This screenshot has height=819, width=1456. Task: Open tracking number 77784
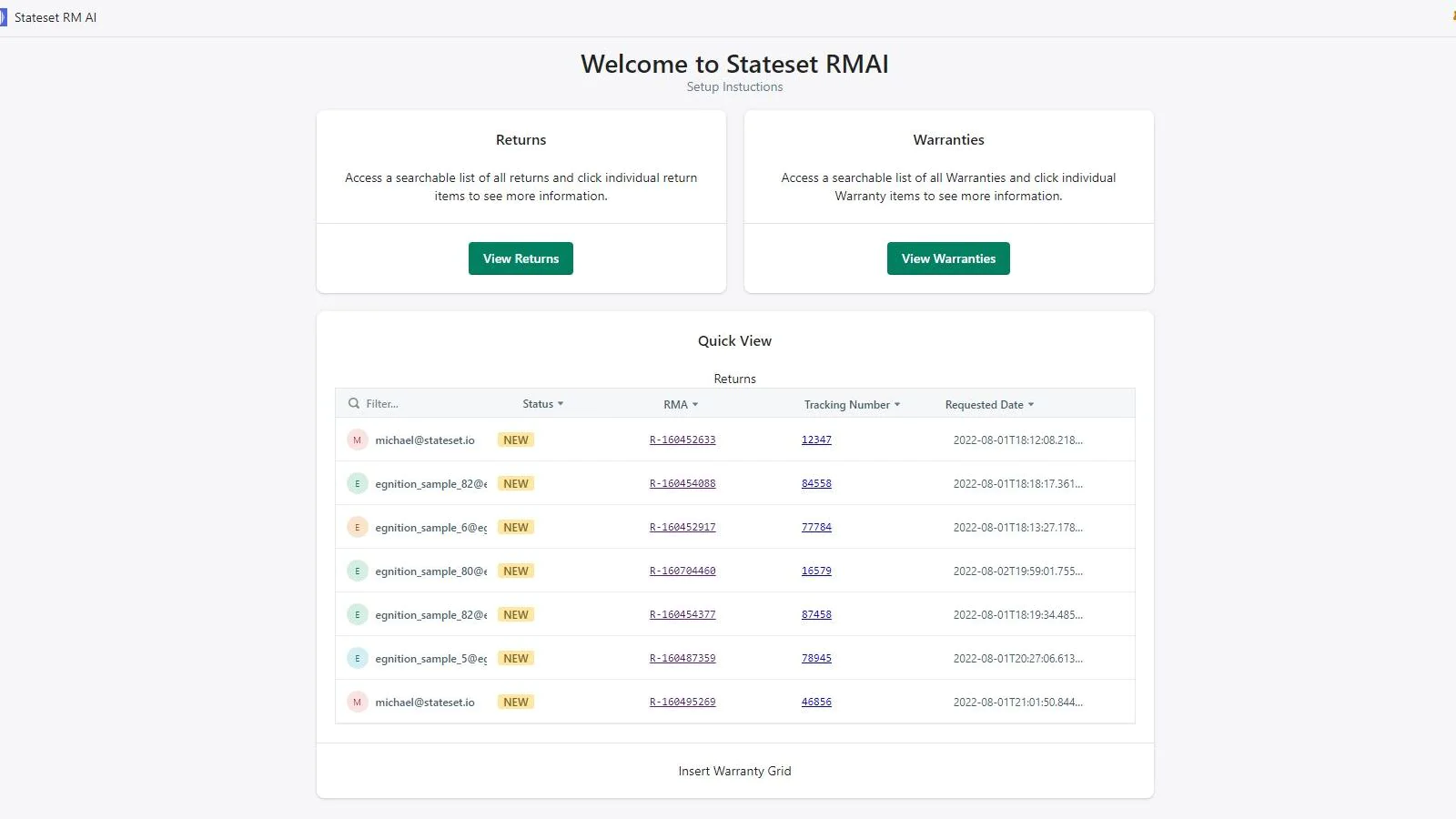(816, 527)
